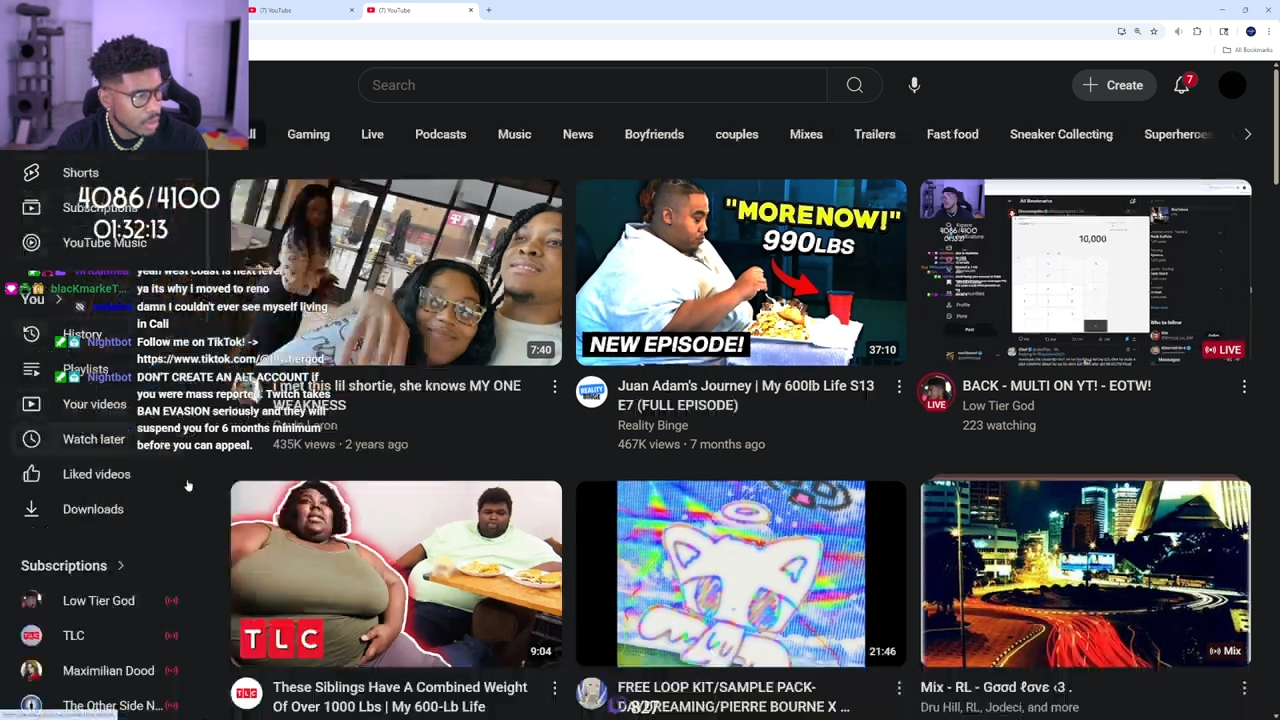Open a new browser tab
1280x720 pixels.
[489, 10]
